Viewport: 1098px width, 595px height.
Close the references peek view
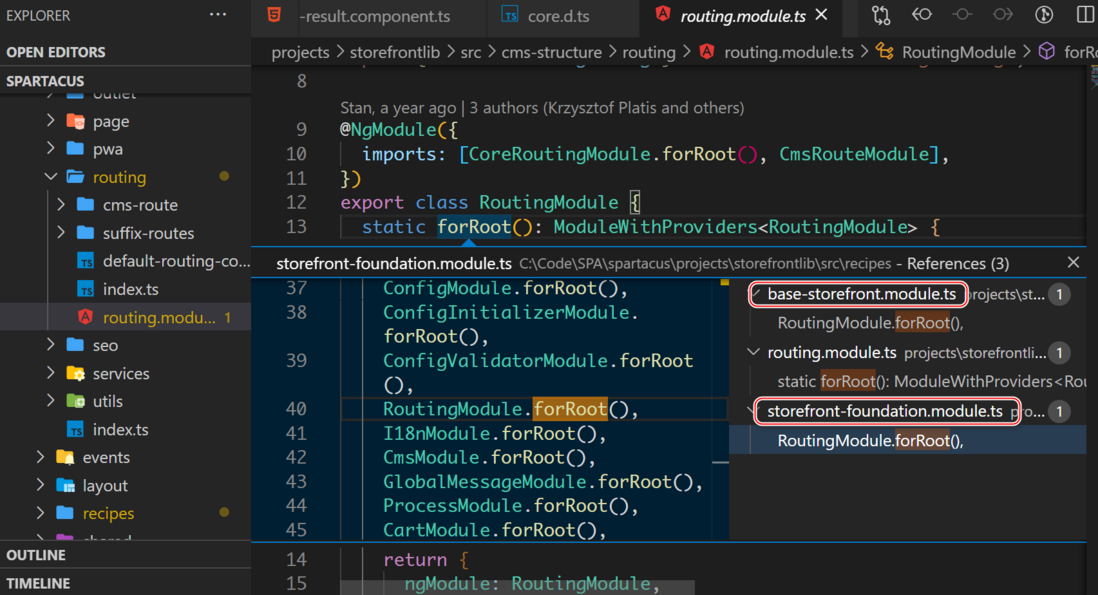point(1073,262)
